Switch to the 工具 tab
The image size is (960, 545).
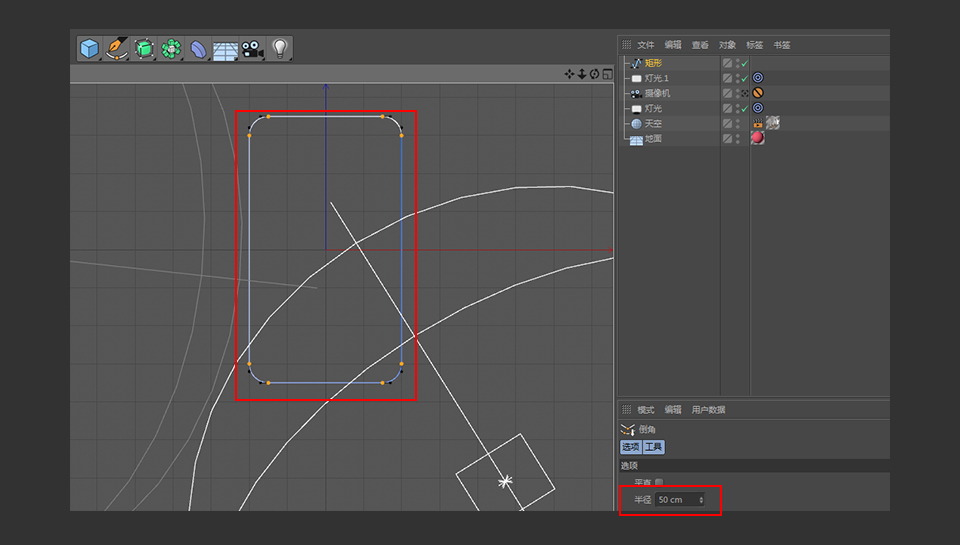(653, 447)
